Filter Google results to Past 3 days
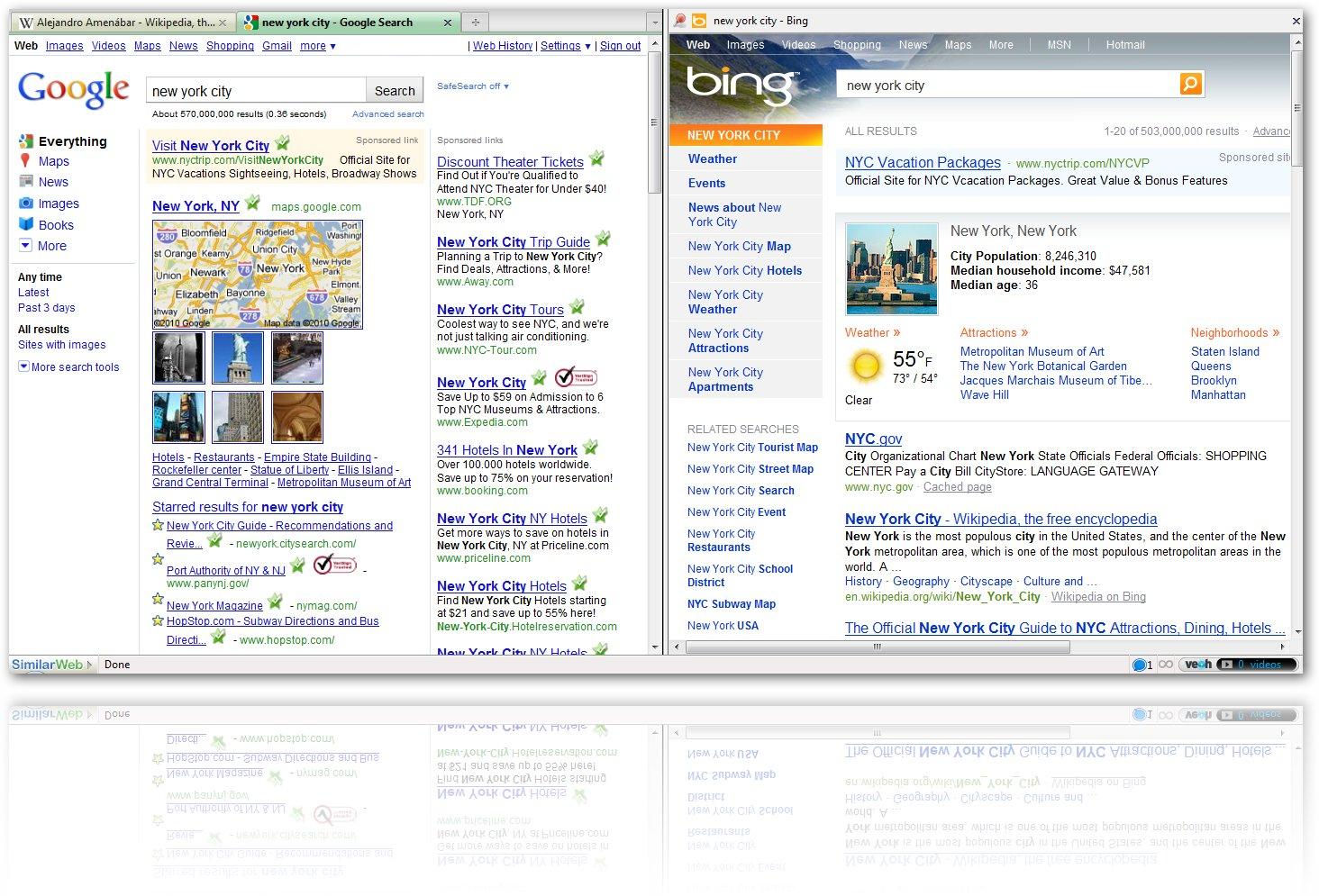The height and width of the screenshot is (896, 1319). pos(47,308)
